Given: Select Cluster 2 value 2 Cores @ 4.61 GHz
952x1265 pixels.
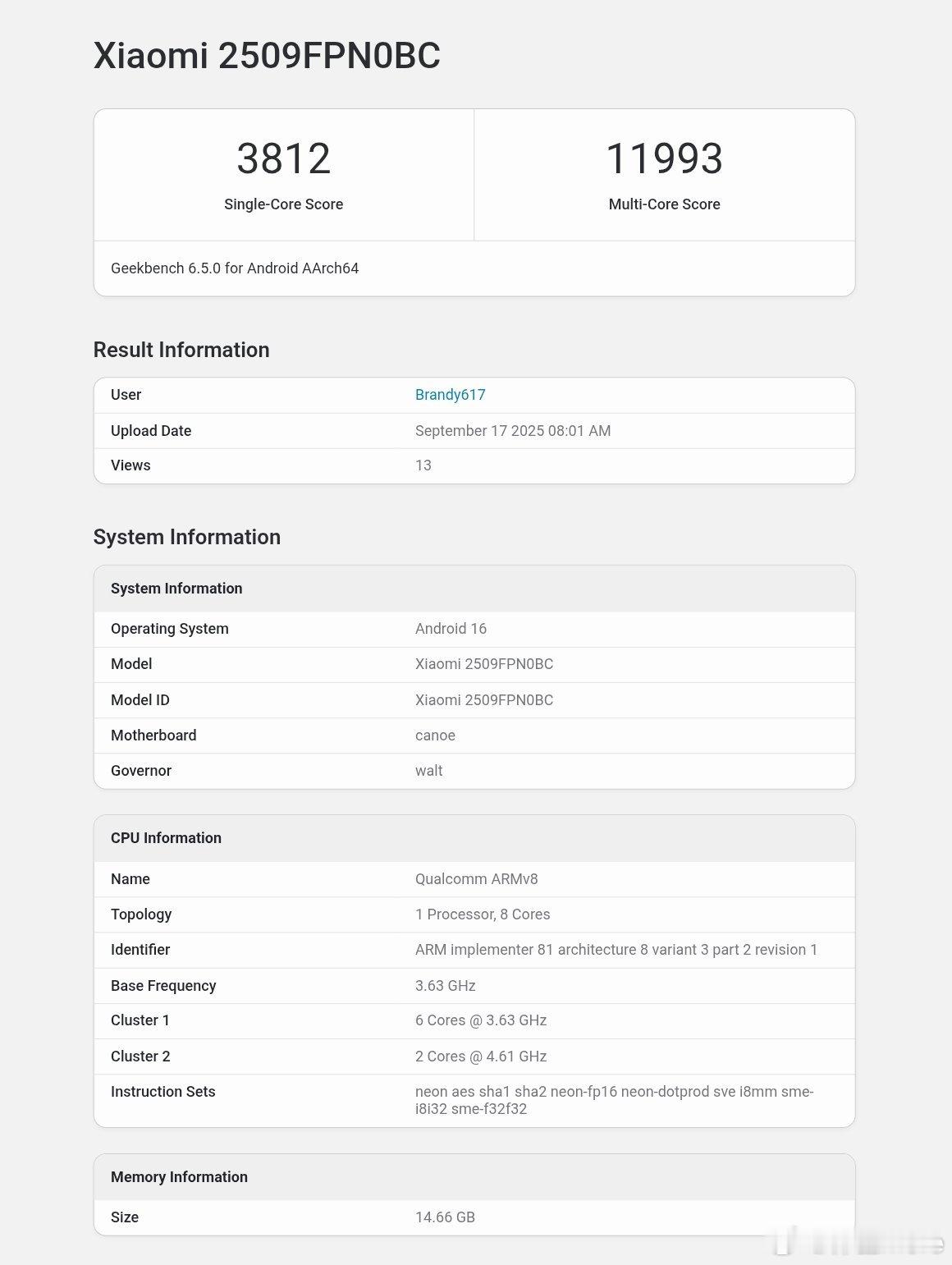Looking at the screenshot, I should pyautogui.click(x=481, y=1056).
